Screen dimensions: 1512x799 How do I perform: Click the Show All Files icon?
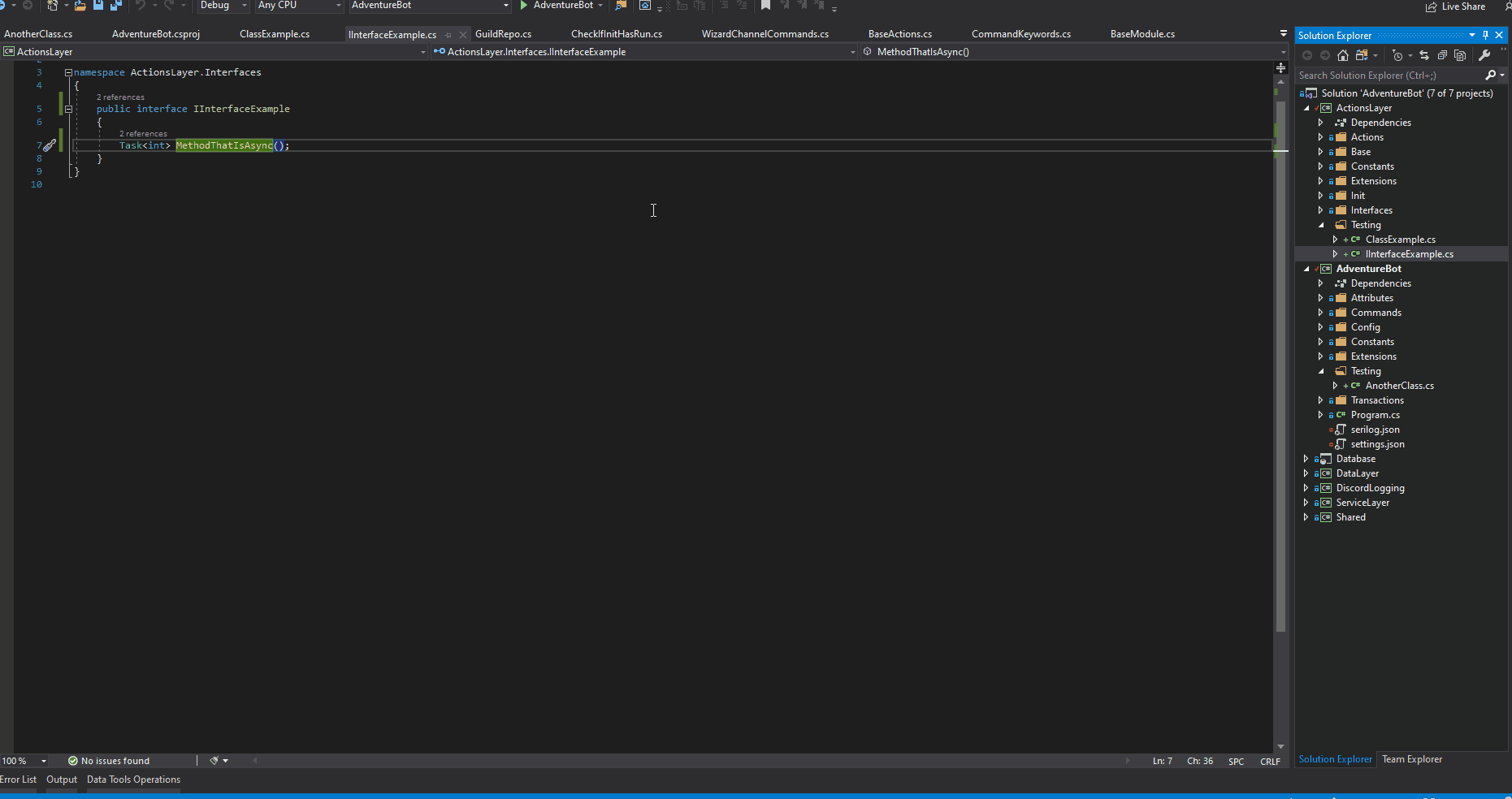pyautogui.click(x=1460, y=55)
